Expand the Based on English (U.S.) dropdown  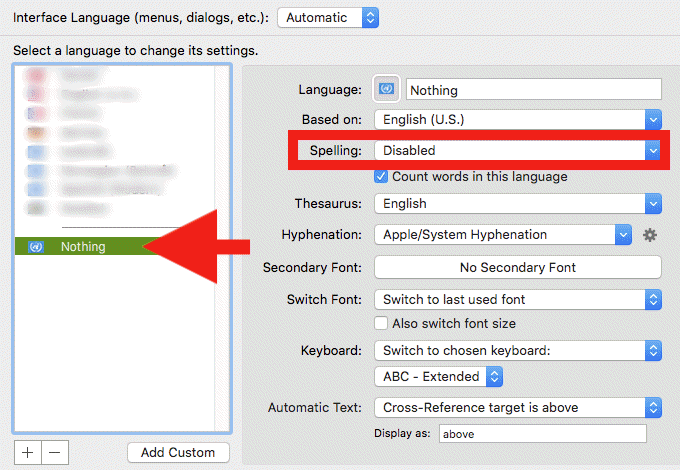tap(517, 119)
